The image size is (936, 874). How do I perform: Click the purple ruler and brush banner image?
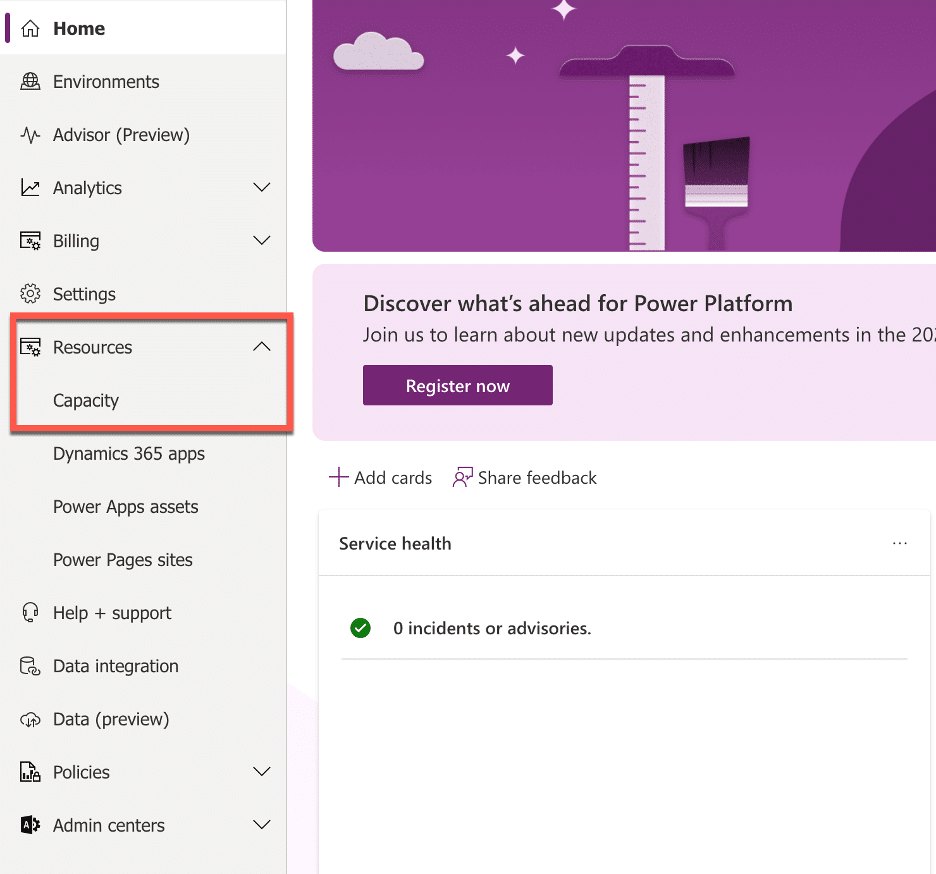[624, 125]
